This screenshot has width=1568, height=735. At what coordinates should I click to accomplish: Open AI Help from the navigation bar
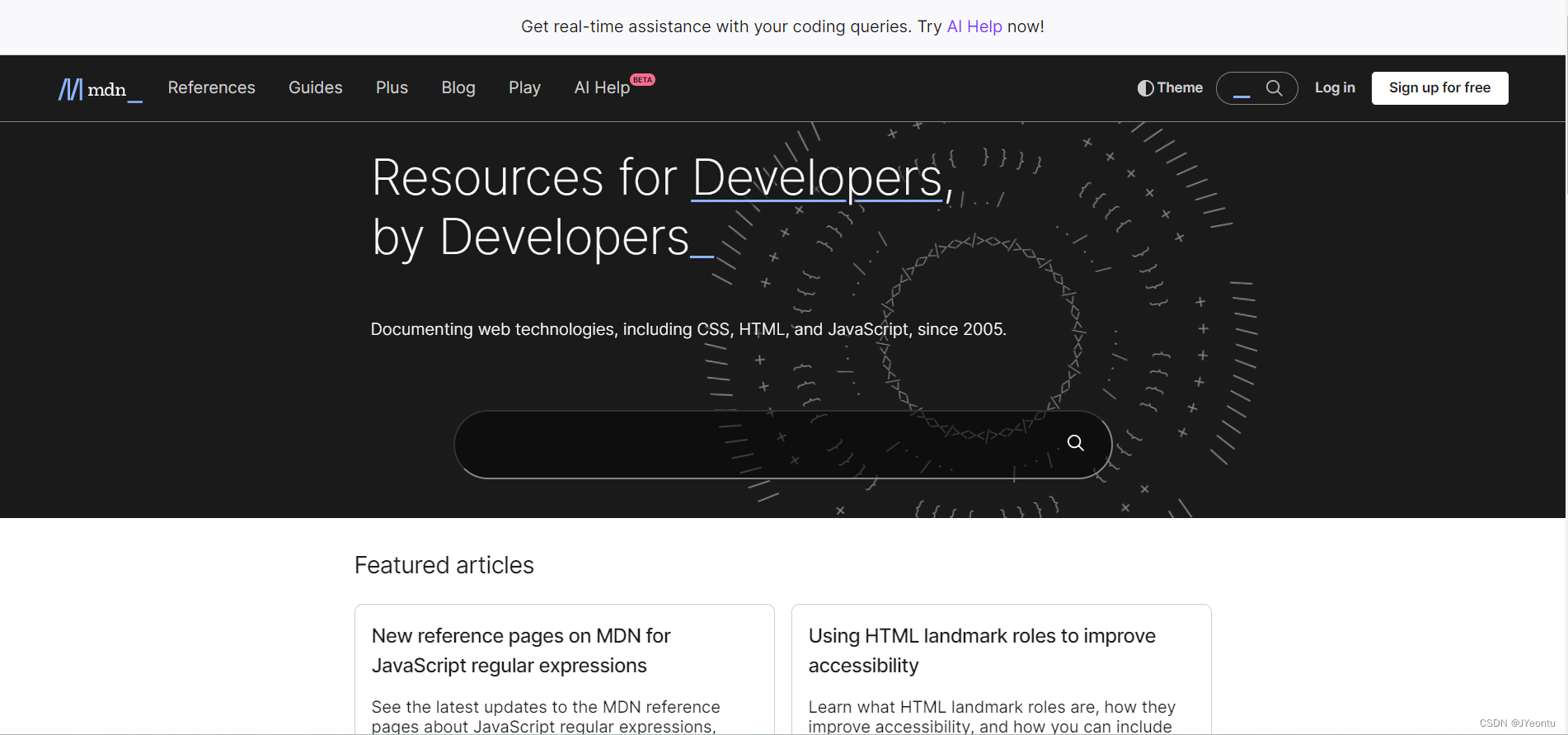click(602, 88)
